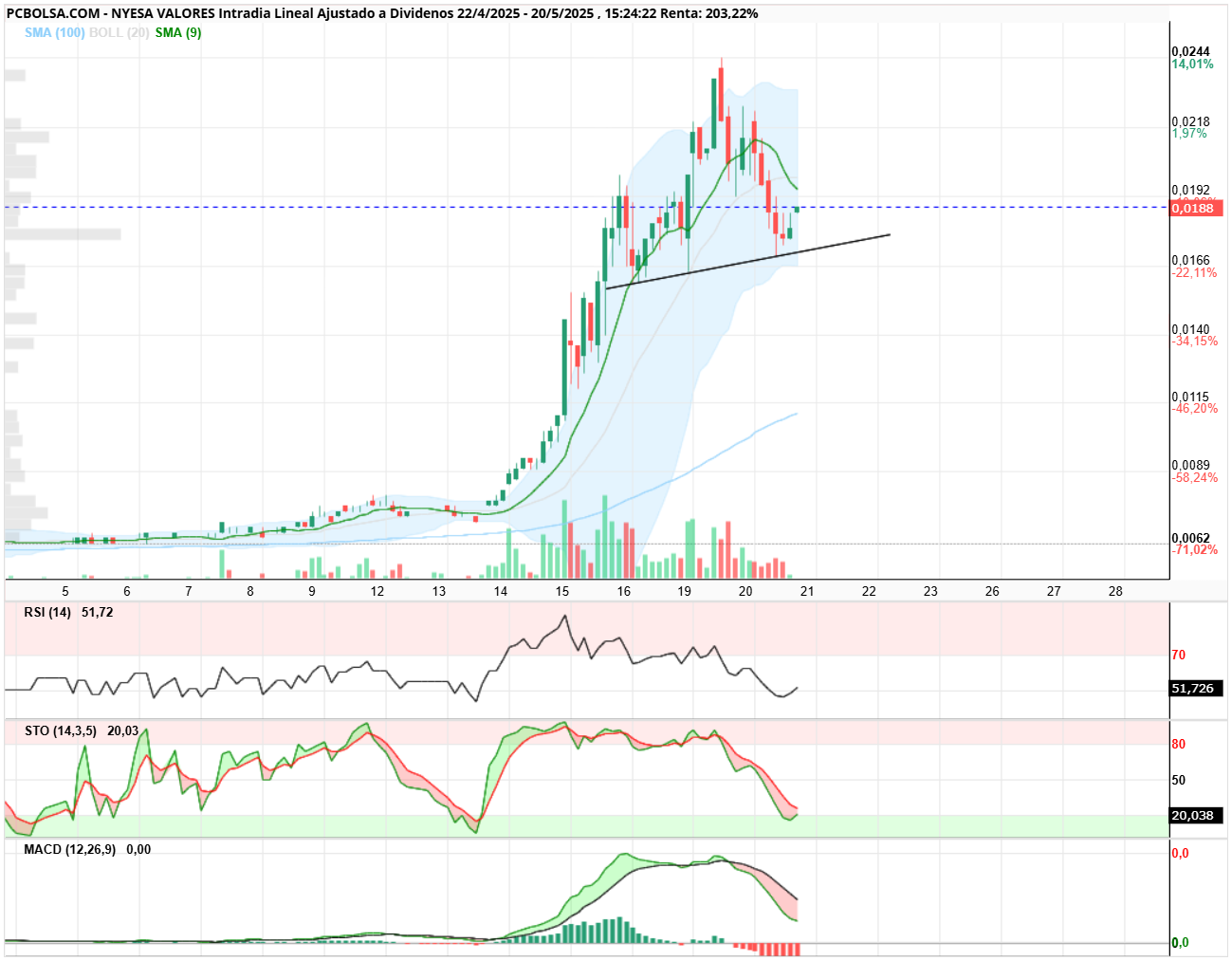Screen dimensions: 1232x961
Task: Click date 22 on the time axis
Action: 869,591
